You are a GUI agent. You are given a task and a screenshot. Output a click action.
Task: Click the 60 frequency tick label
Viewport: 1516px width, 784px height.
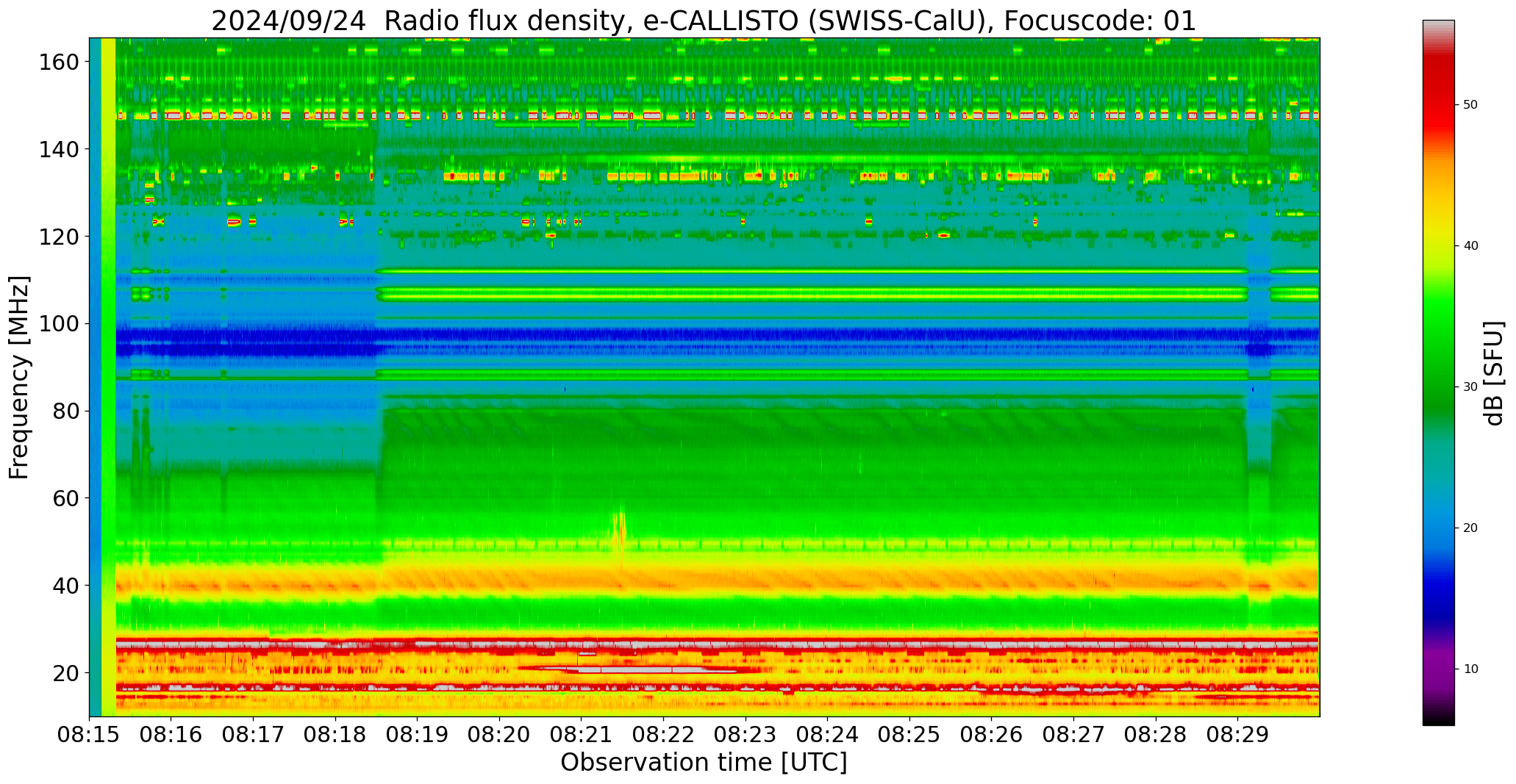coord(66,498)
